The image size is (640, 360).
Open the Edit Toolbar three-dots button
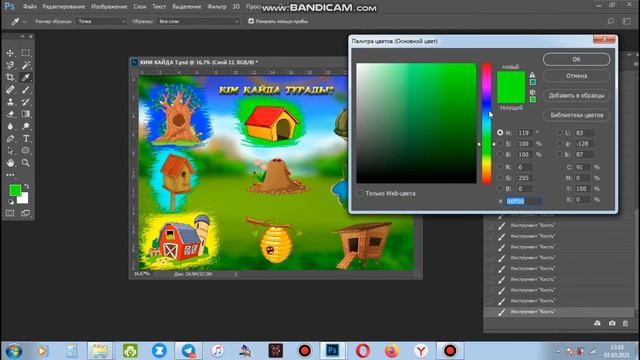tap(10, 175)
